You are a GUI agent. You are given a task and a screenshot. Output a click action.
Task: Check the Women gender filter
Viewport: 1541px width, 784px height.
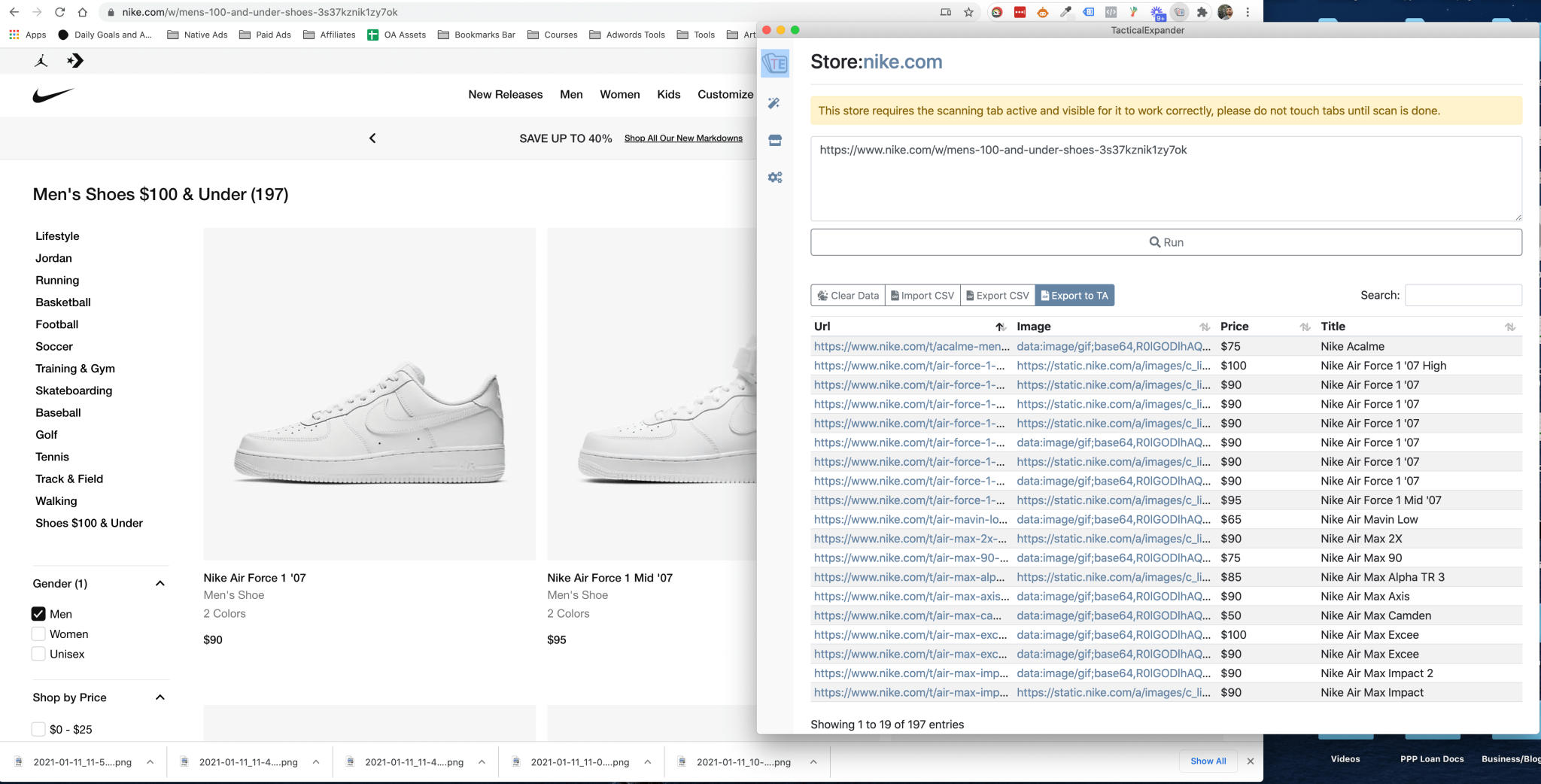(38, 634)
